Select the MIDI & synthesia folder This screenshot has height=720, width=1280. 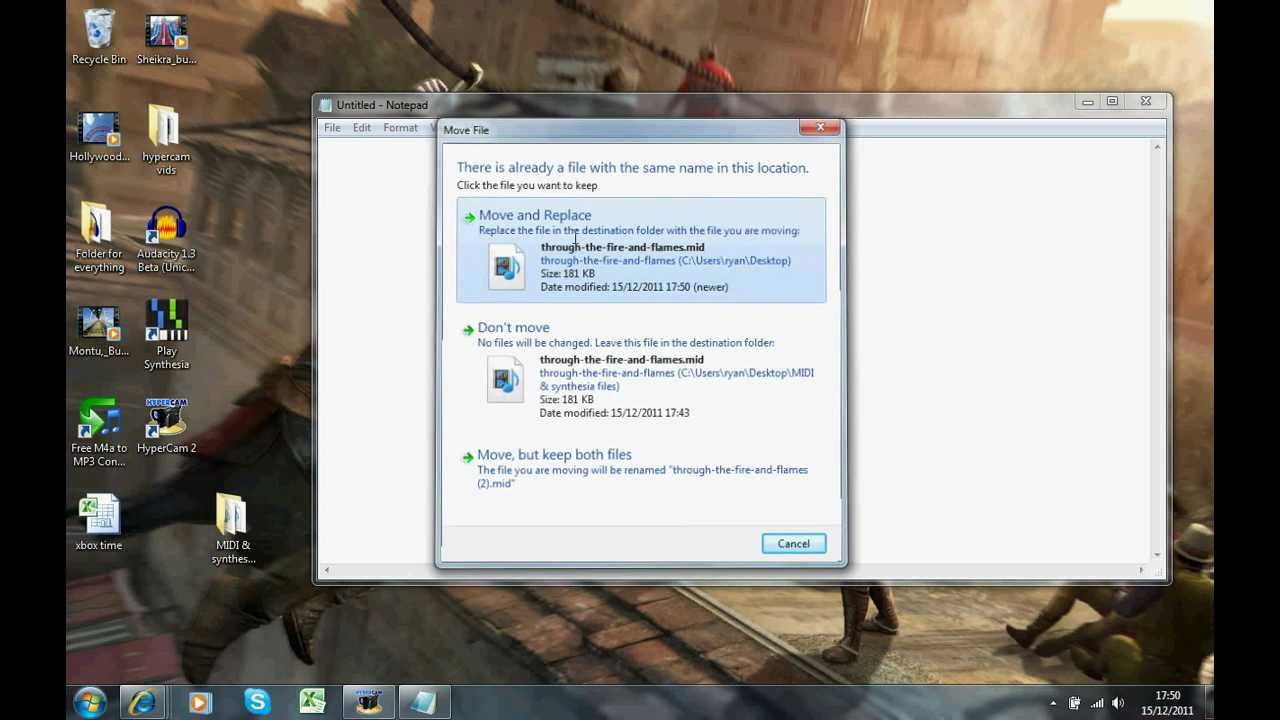(233, 530)
